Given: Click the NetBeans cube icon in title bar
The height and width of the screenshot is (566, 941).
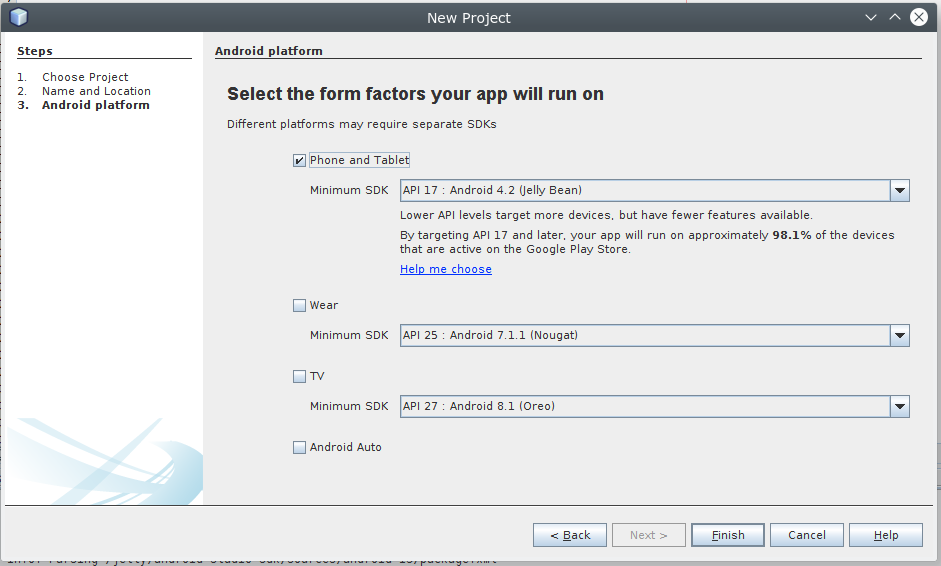Looking at the screenshot, I should 19,17.
